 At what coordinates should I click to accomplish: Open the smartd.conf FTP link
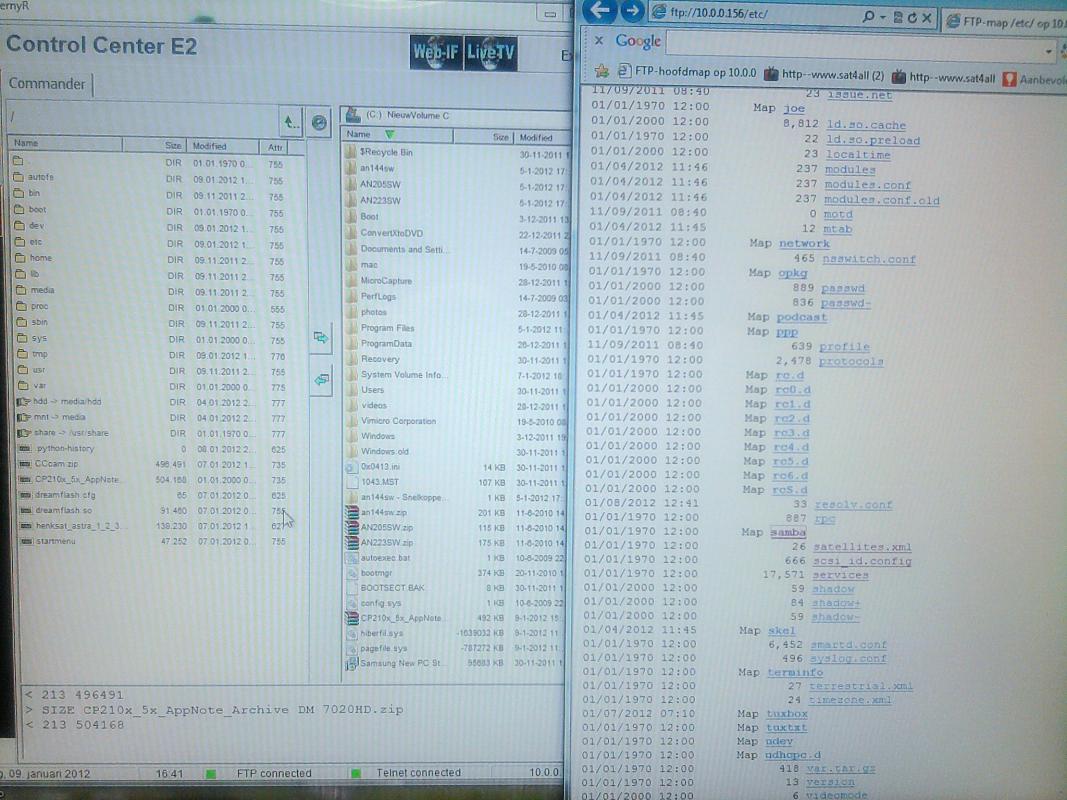[848, 644]
